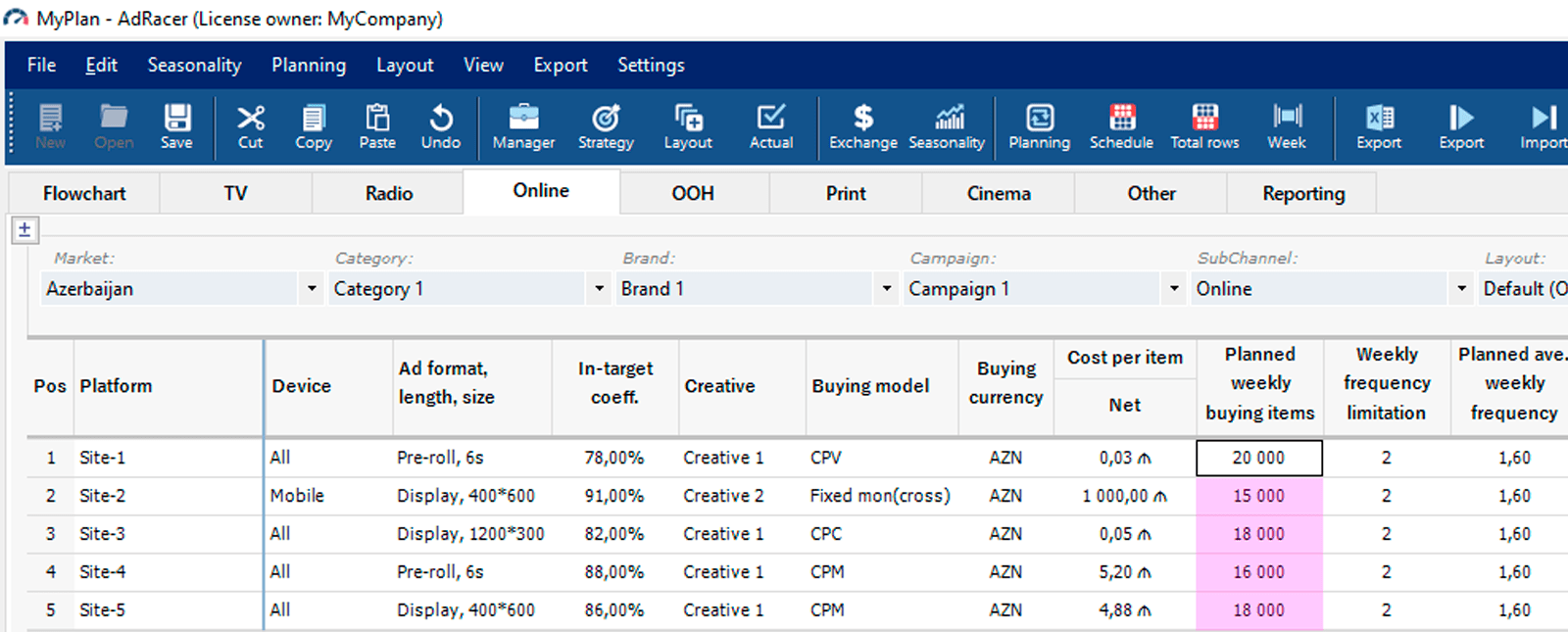Open the Manager briefcase tool
1568x632 pixels.
[523, 126]
